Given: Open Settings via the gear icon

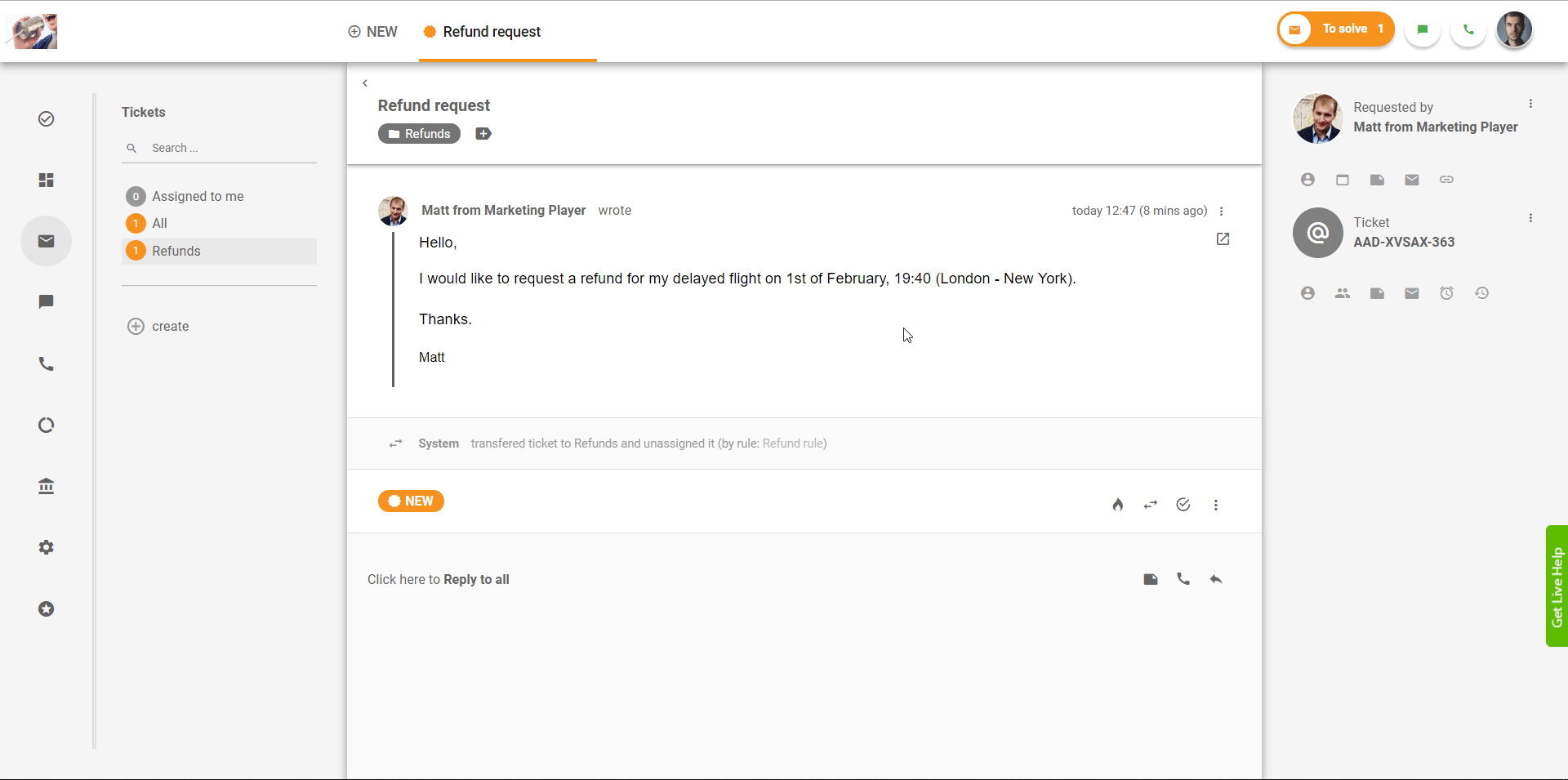Looking at the screenshot, I should [x=46, y=547].
